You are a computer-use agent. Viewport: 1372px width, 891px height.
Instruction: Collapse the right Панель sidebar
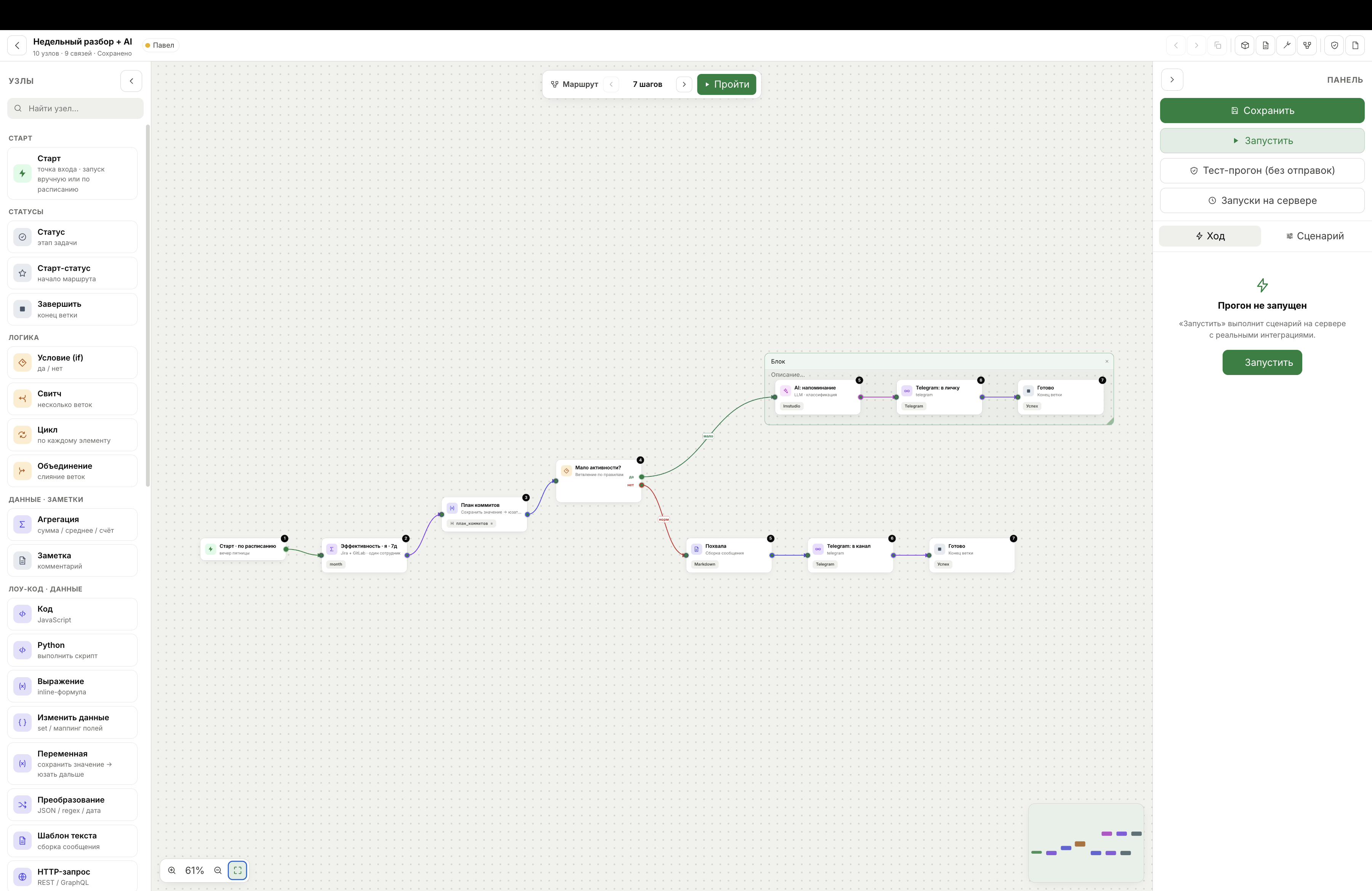click(1172, 80)
